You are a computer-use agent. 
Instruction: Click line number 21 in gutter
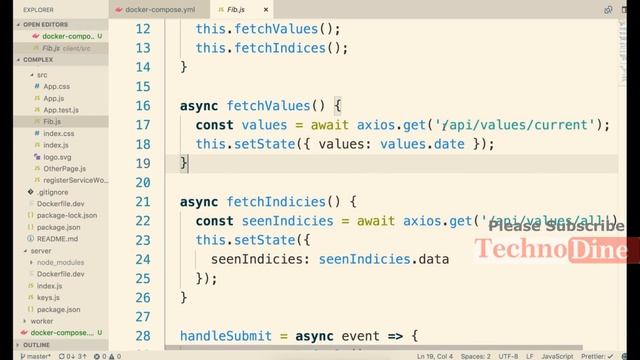[x=143, y=202]
